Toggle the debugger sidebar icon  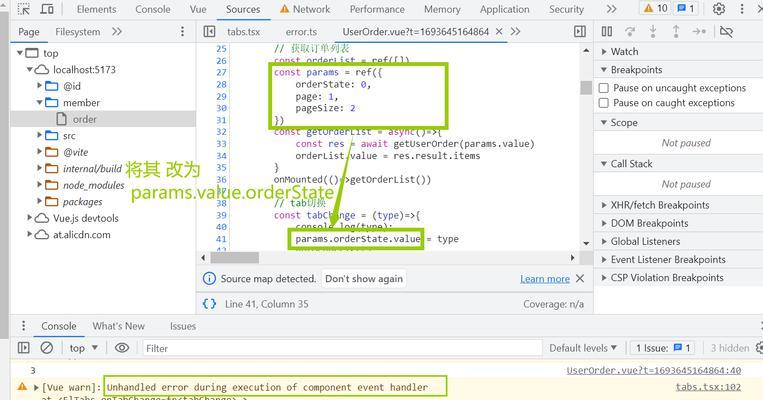tap(580, 32)
